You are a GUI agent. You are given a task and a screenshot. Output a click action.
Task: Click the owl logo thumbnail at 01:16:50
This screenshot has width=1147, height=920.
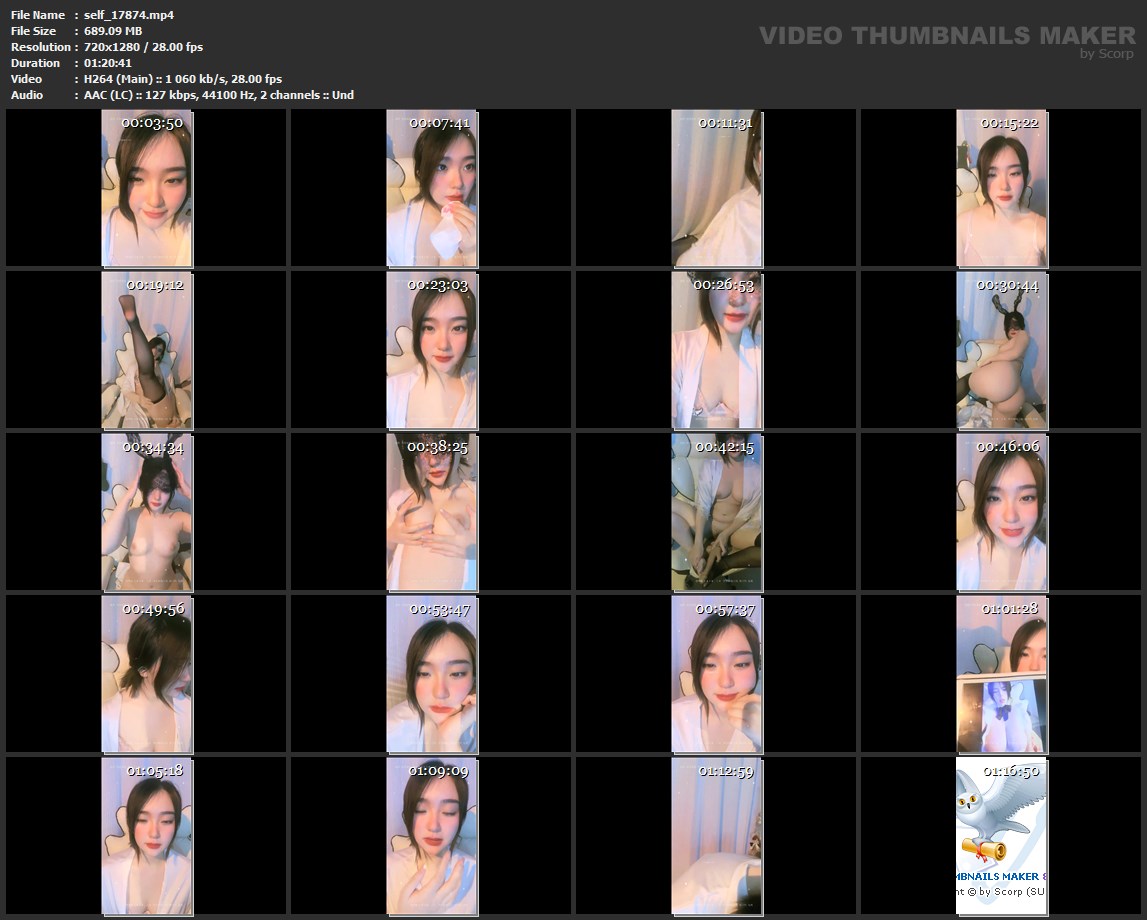point(1002,836)
